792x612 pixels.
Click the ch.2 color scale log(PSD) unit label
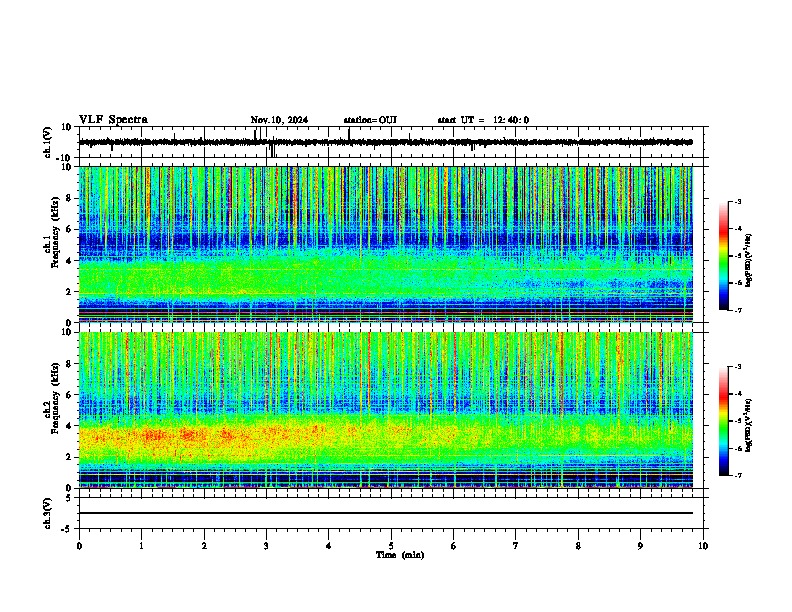pyautogui.click(x=749, y=425)
